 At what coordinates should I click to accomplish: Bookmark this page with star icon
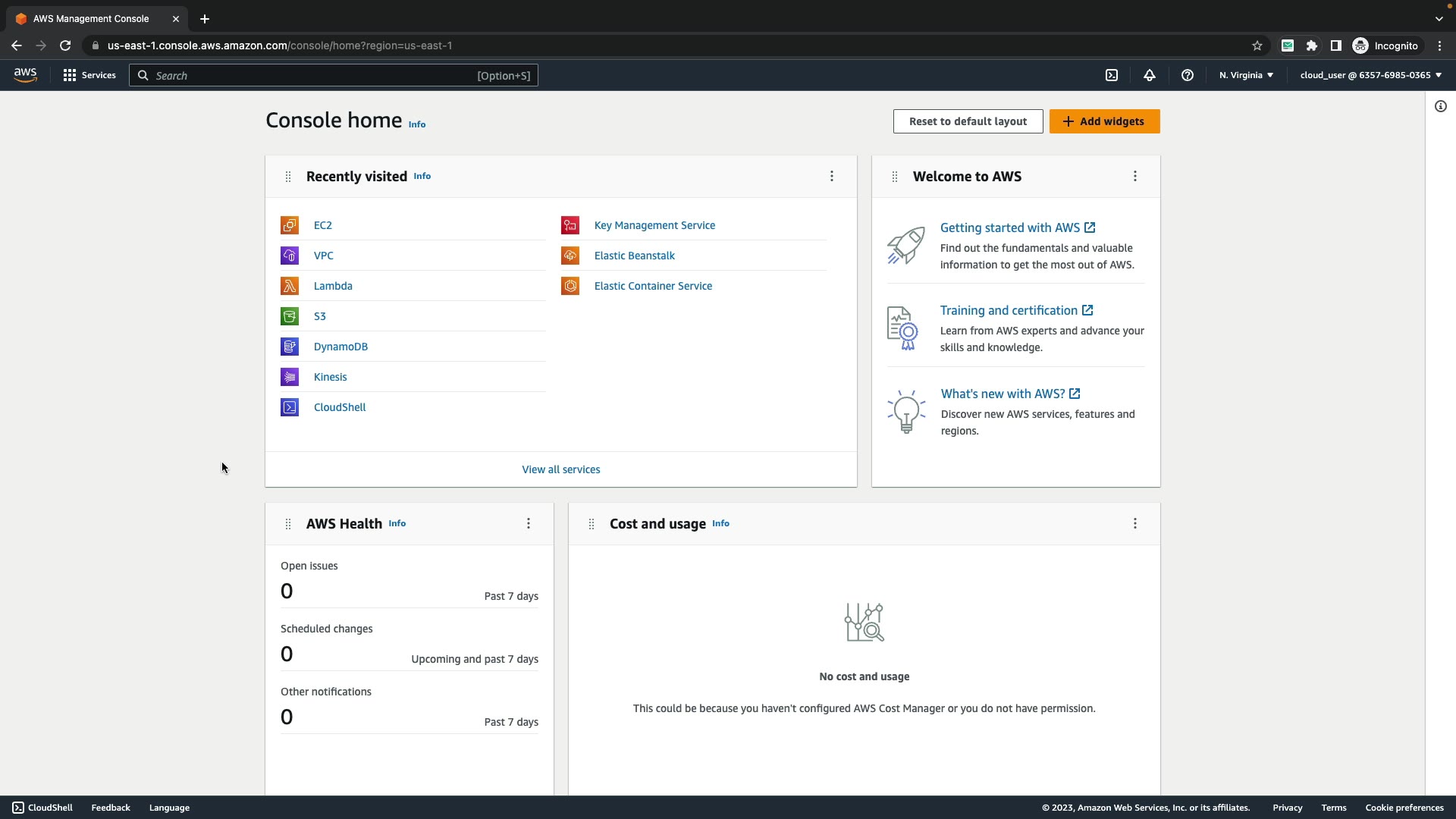1257,45
